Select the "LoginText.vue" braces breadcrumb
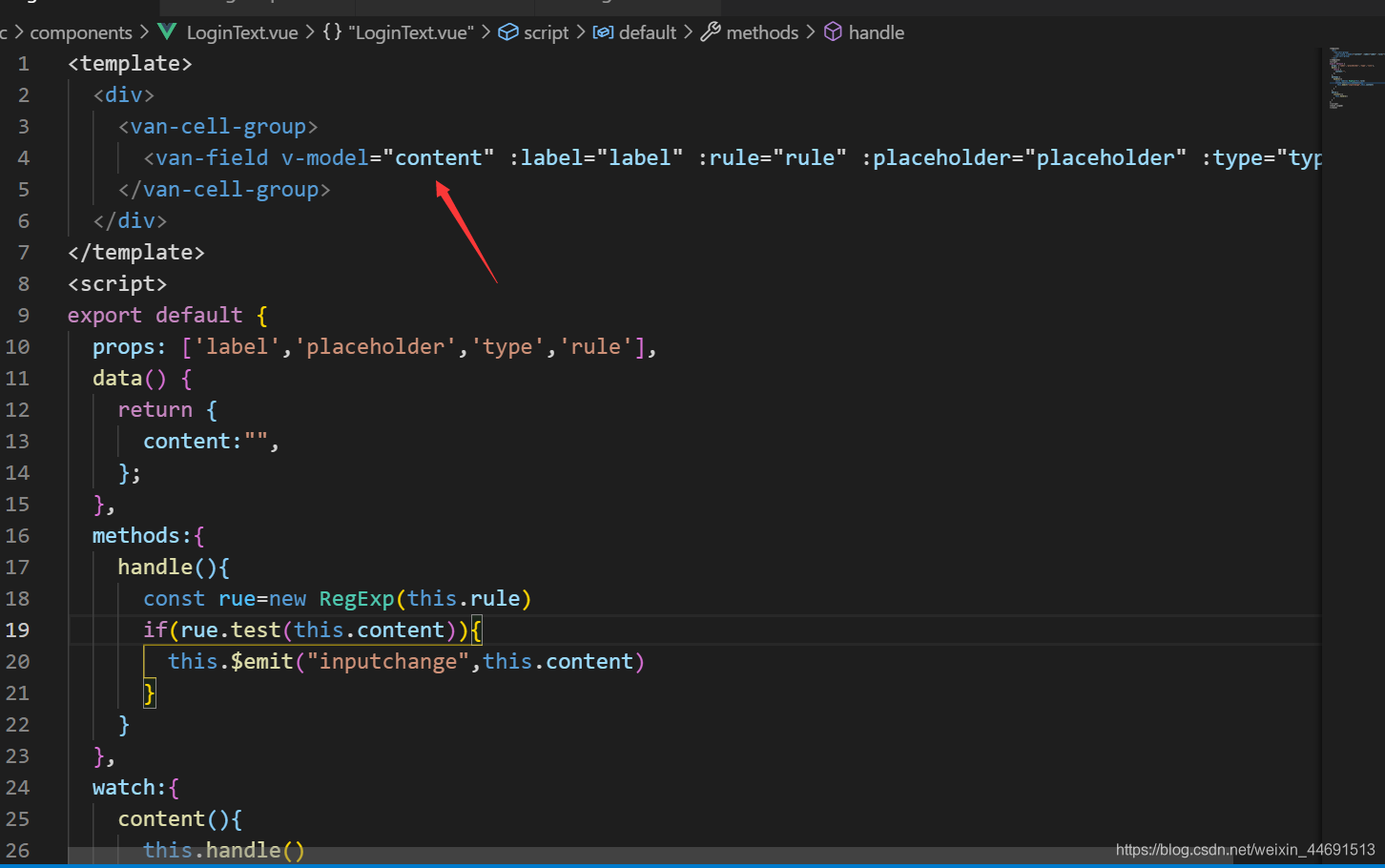Image resolution: width=1385 pixels, height=868 pixels. pyautogui.click(x=411, y=32)
